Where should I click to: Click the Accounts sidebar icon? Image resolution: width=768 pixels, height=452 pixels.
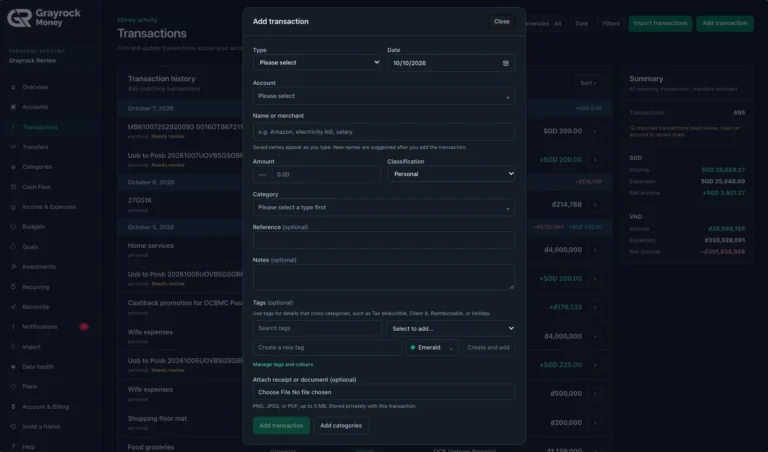click(13, 107)
